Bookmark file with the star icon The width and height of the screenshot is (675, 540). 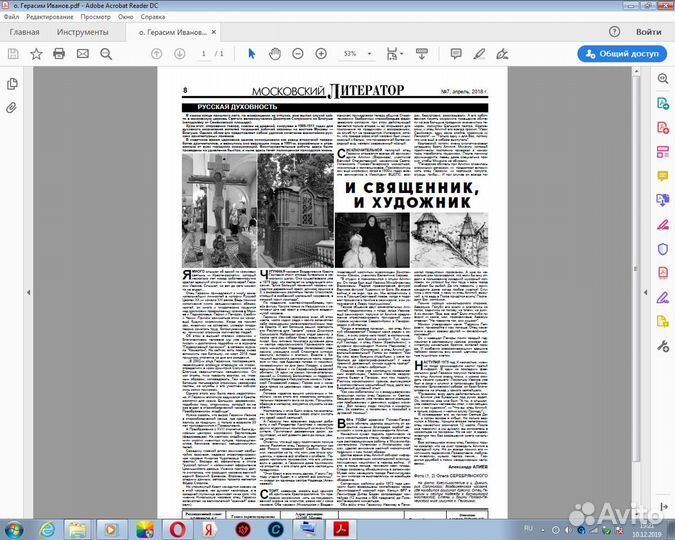pyautogui.click(x=36, y=53)
